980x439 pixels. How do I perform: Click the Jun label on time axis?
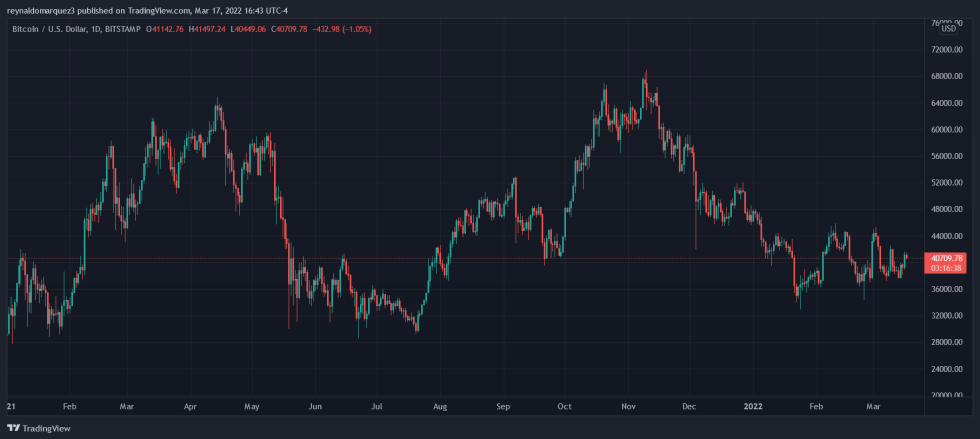316,406
